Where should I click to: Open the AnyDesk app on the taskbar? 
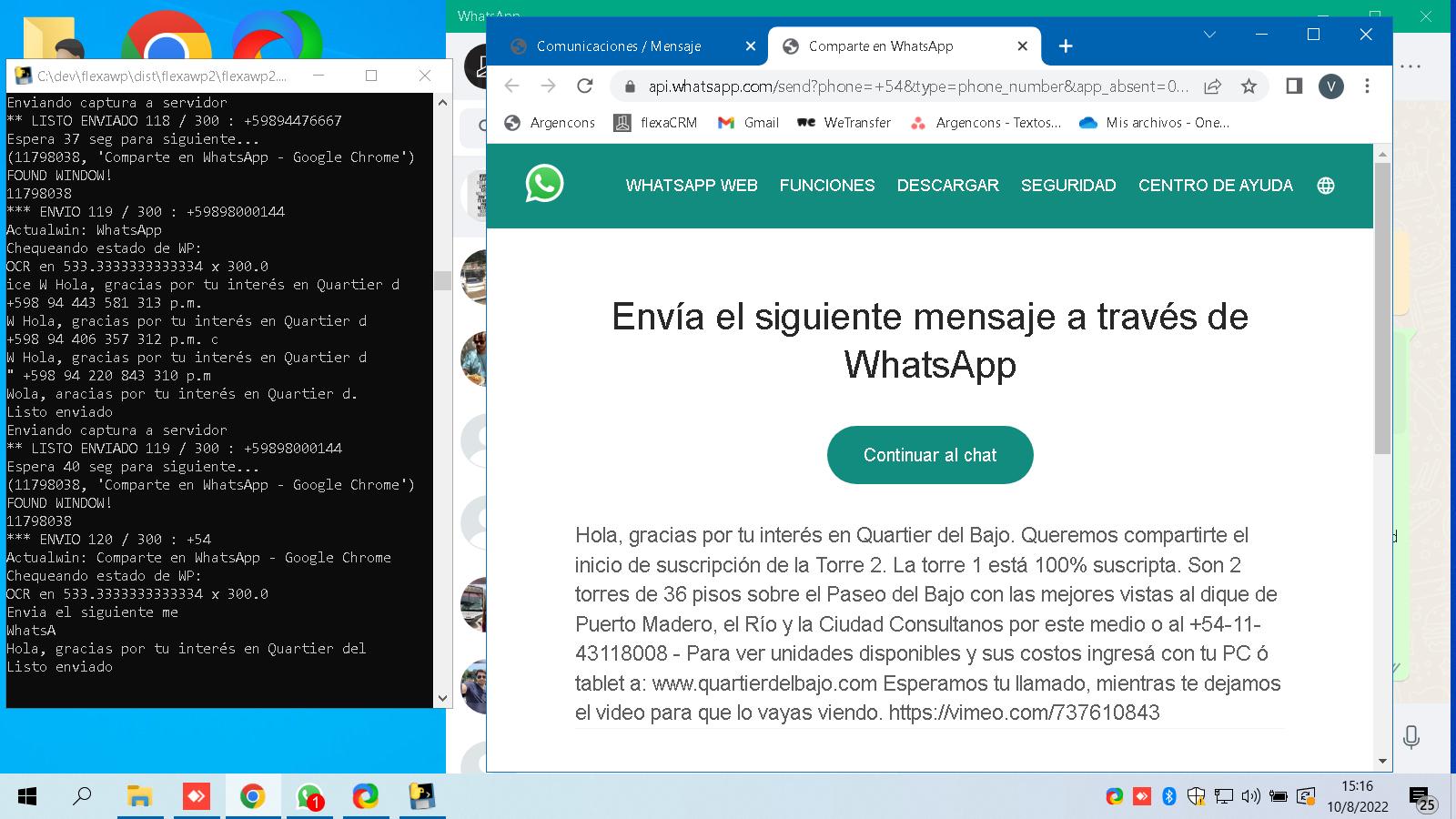196,797
